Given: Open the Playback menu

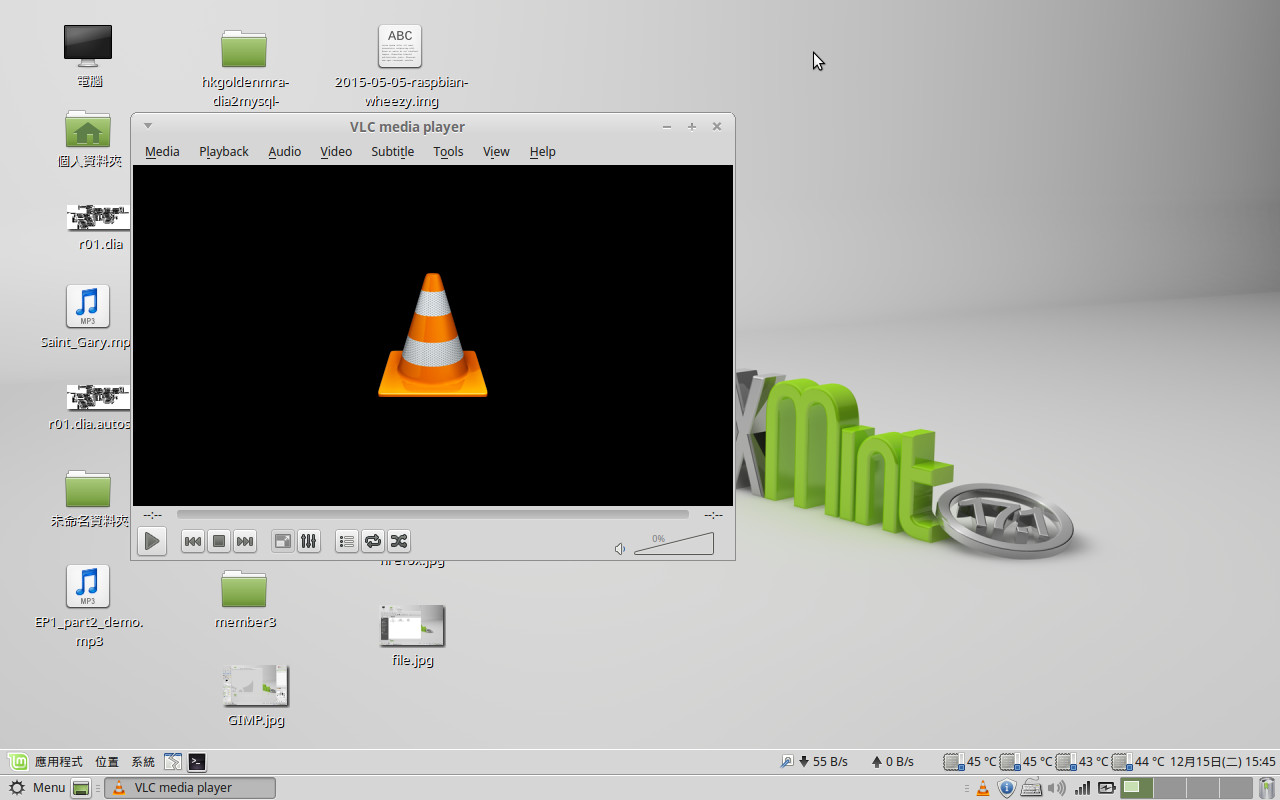Looking at the screenshot, I should pyautogui.click(x=224, y=152).
